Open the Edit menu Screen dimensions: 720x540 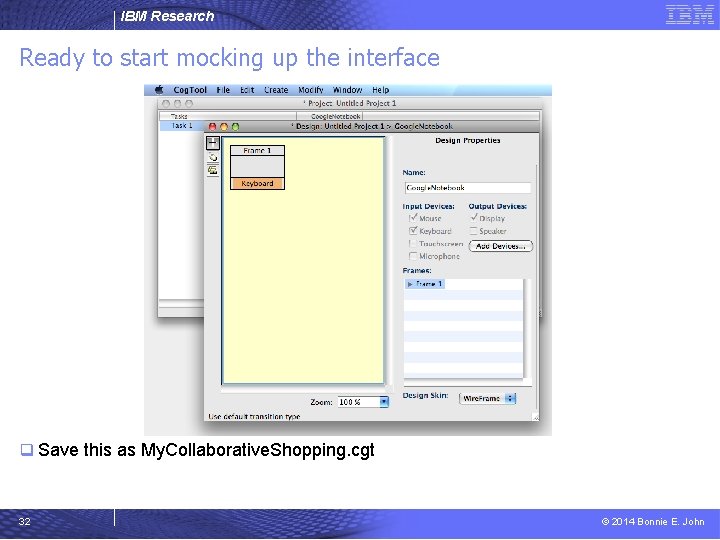247,90
